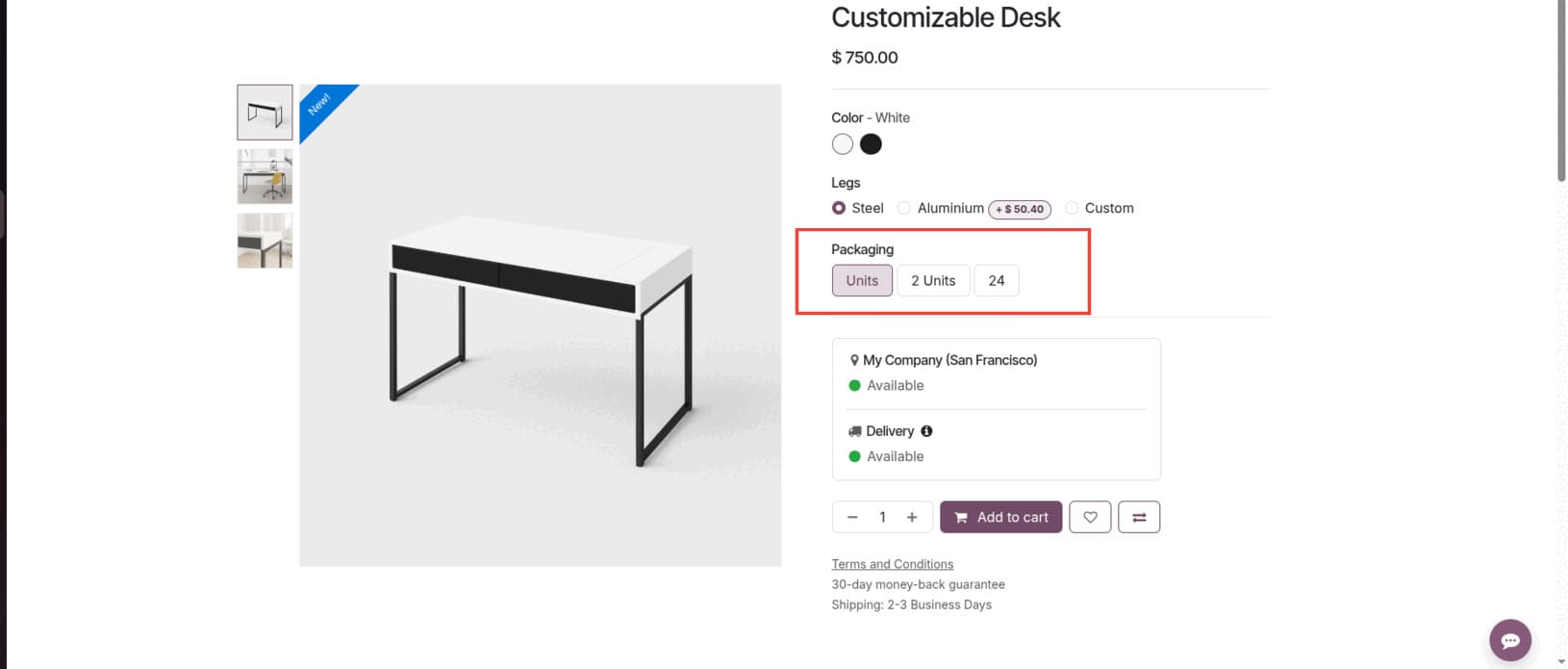Choose 2 Units packaging

[933, 280]
